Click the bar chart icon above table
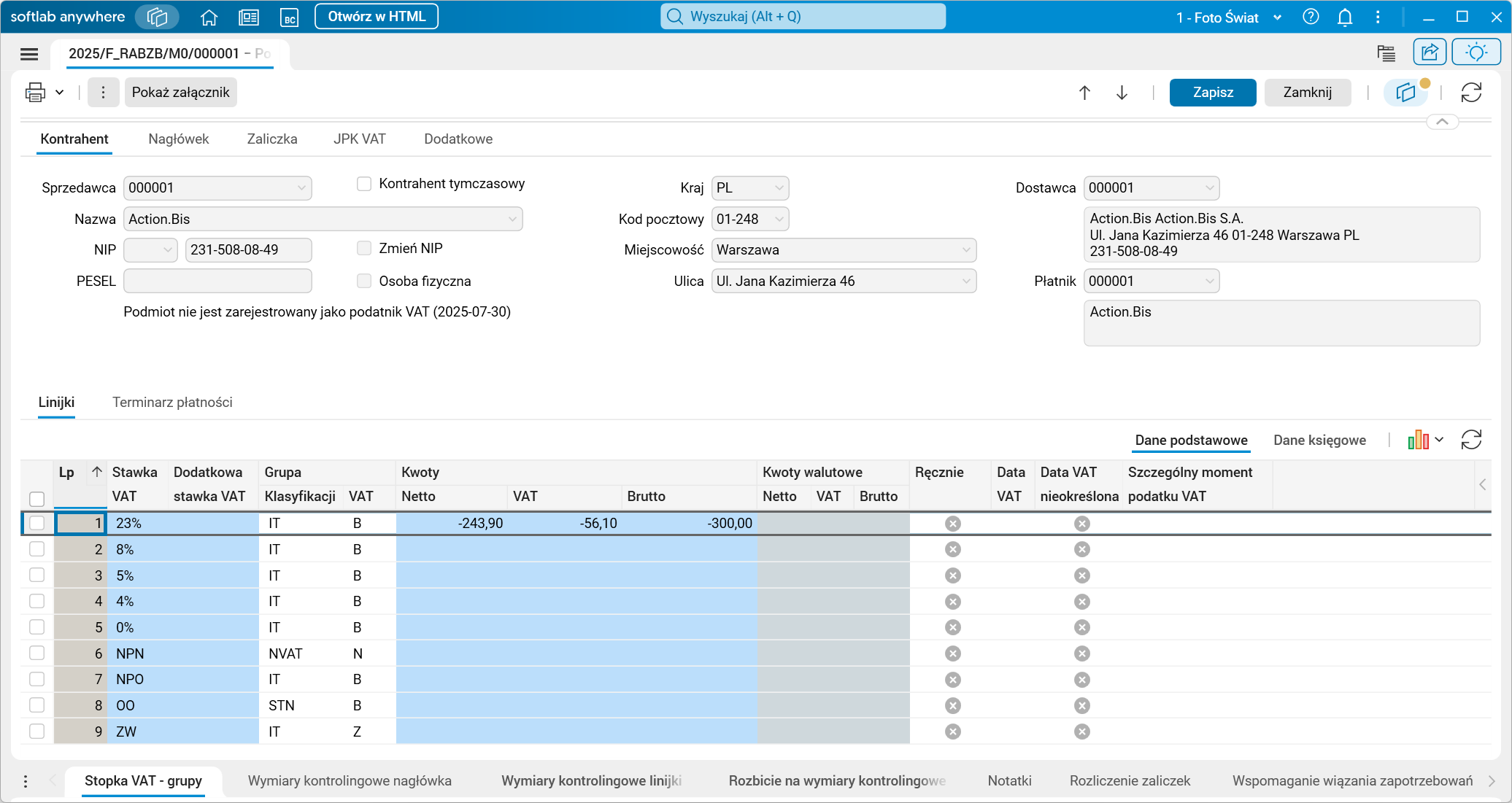Image resolution: width=1512 pixels, height=803 pixels. pyautogui.click(x=1418, y=440)
